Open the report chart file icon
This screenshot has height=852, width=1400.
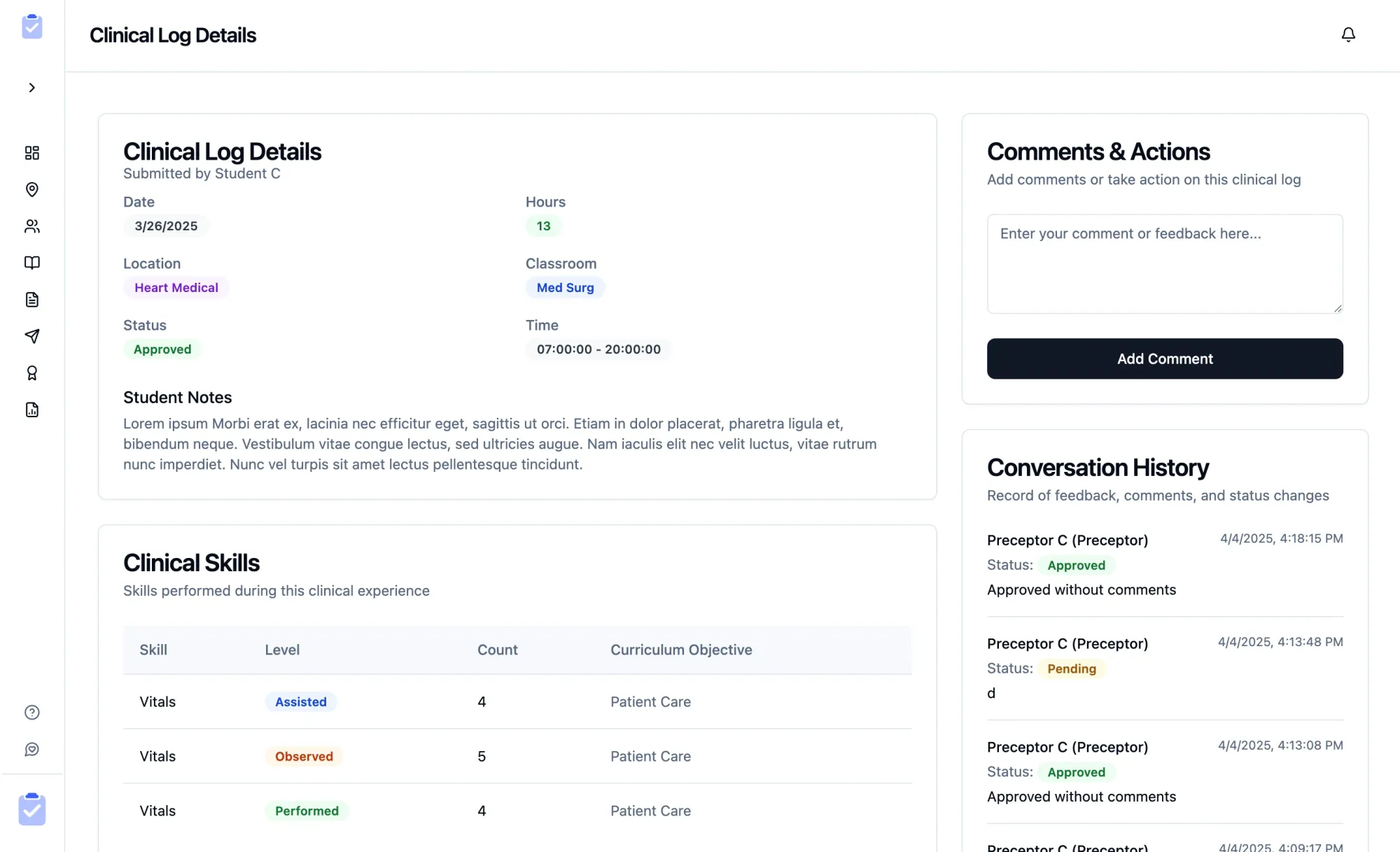[x=31, y=410]
